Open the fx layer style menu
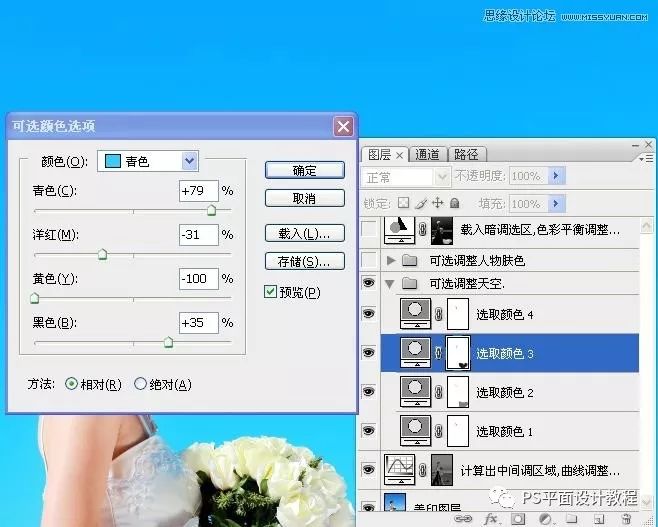The image size is (658, 527). pos(490,519)
